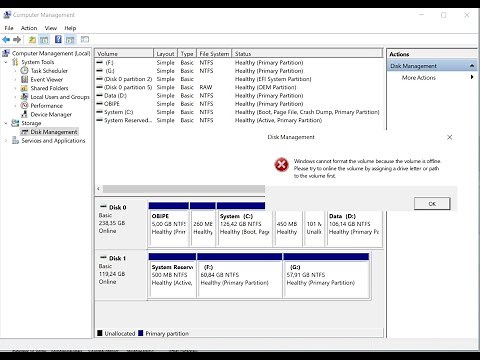The height and width of the screenshot is (360, 480).
Task: Select the Disk 0 partition 2 row
Action: pos(239,79)
